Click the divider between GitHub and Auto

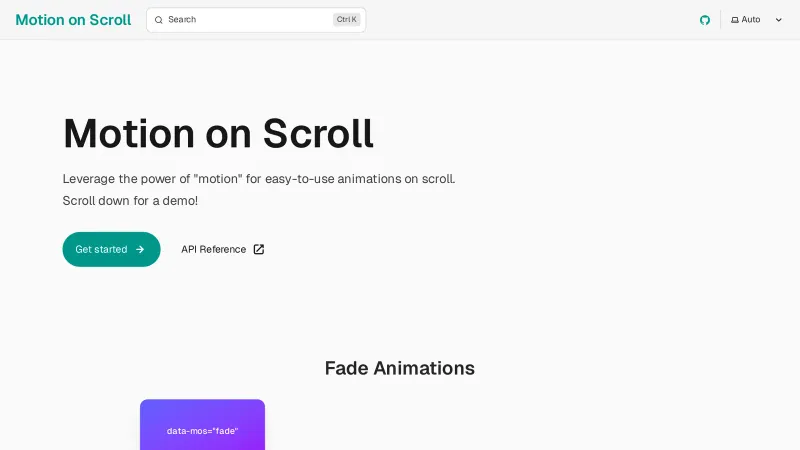(x=720, y=20)
